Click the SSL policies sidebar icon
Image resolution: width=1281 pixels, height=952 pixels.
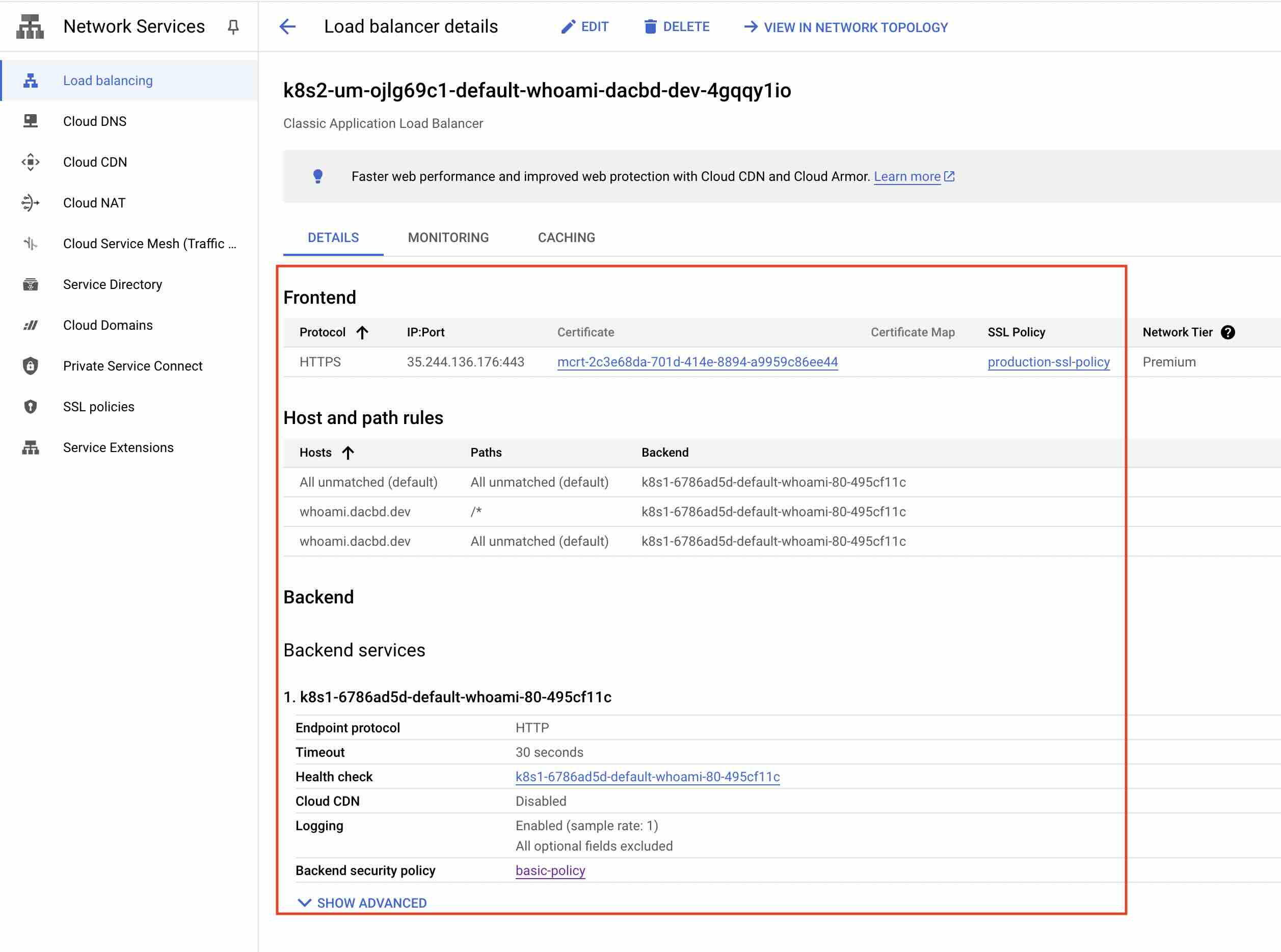click(x=29, y=406)
